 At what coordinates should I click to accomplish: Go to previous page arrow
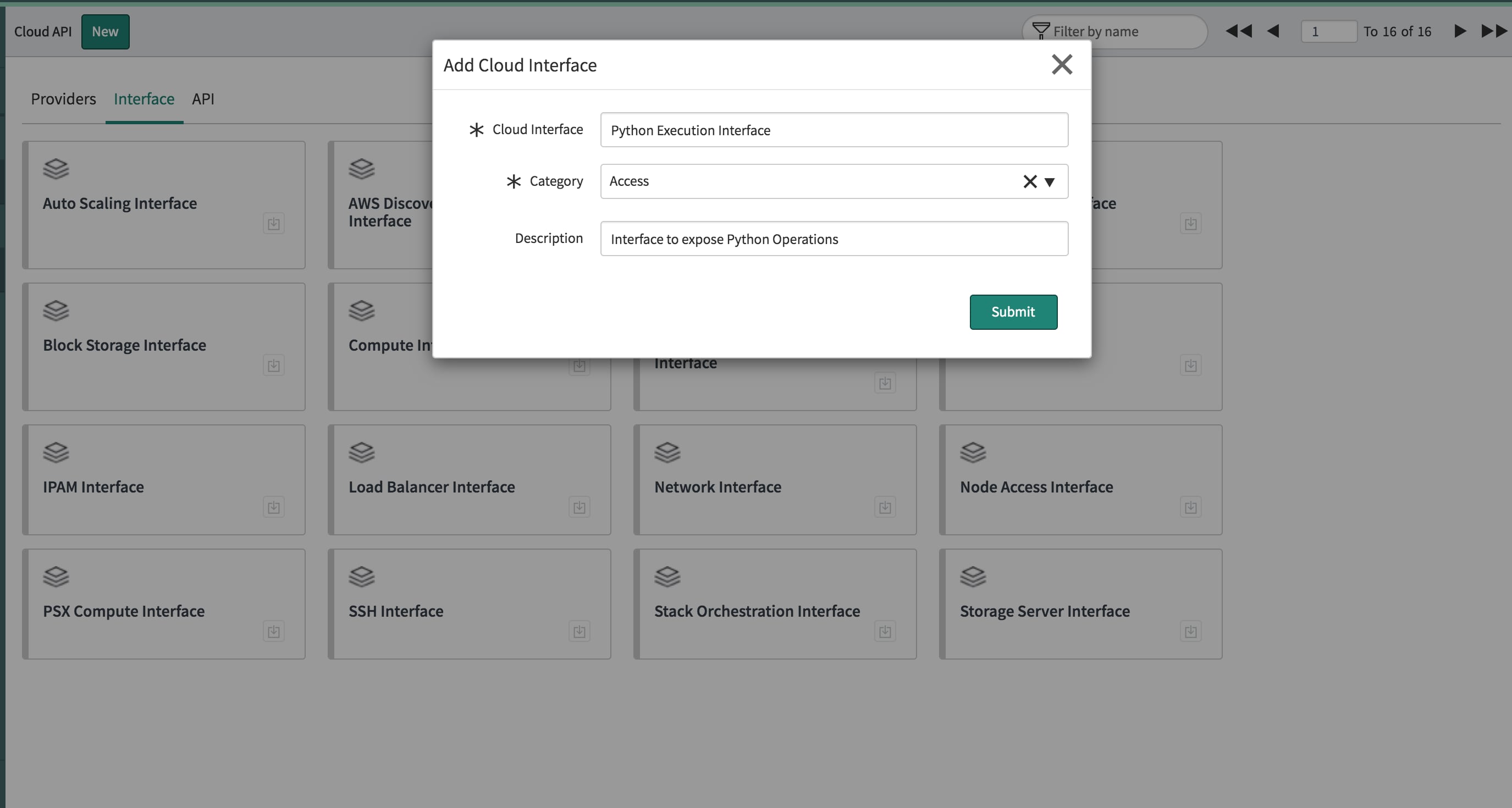coord(1272,31)
